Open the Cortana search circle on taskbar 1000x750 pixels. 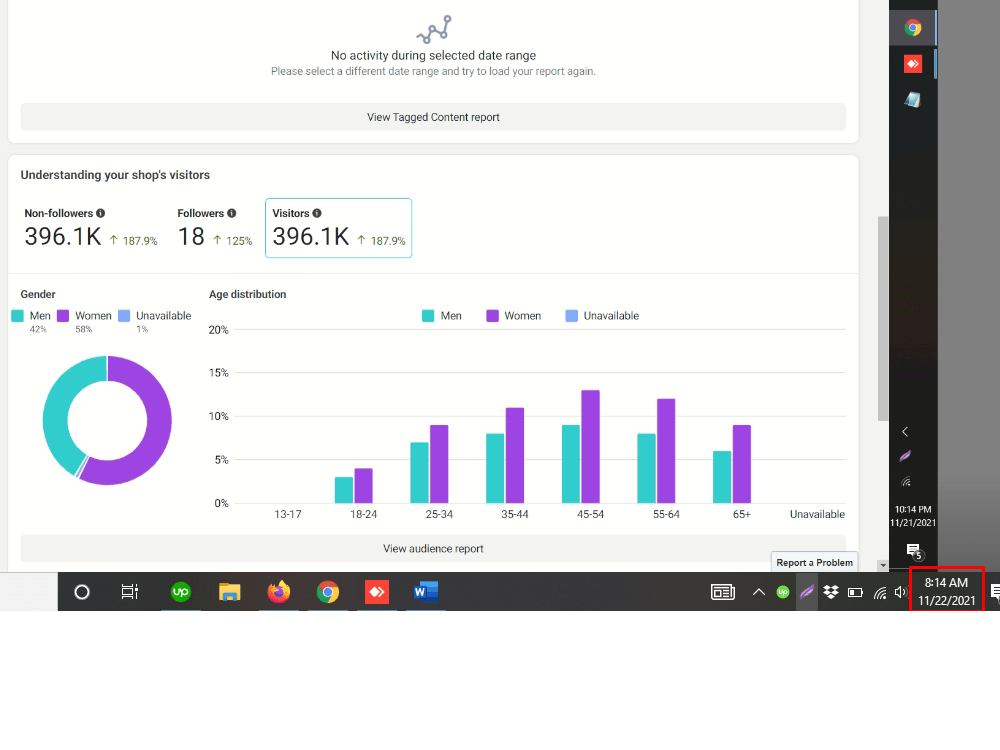[x=82, y=592]
